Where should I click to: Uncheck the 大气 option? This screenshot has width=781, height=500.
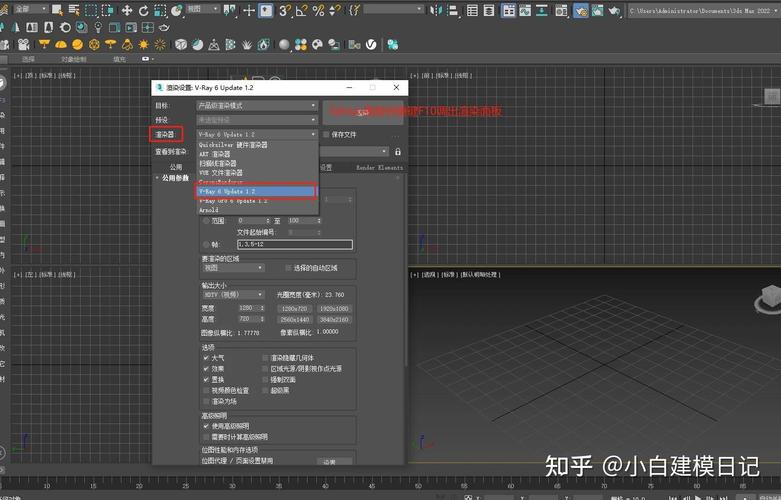206,358
